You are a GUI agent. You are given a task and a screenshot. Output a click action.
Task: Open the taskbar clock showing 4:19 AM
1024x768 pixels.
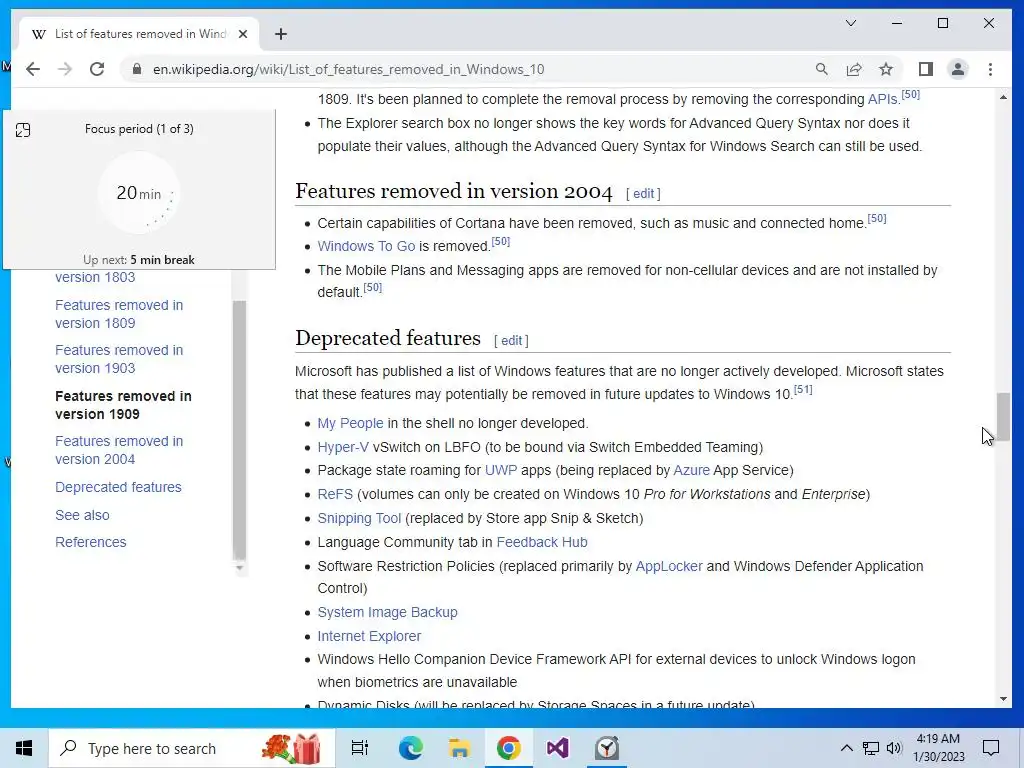(938, 748)
